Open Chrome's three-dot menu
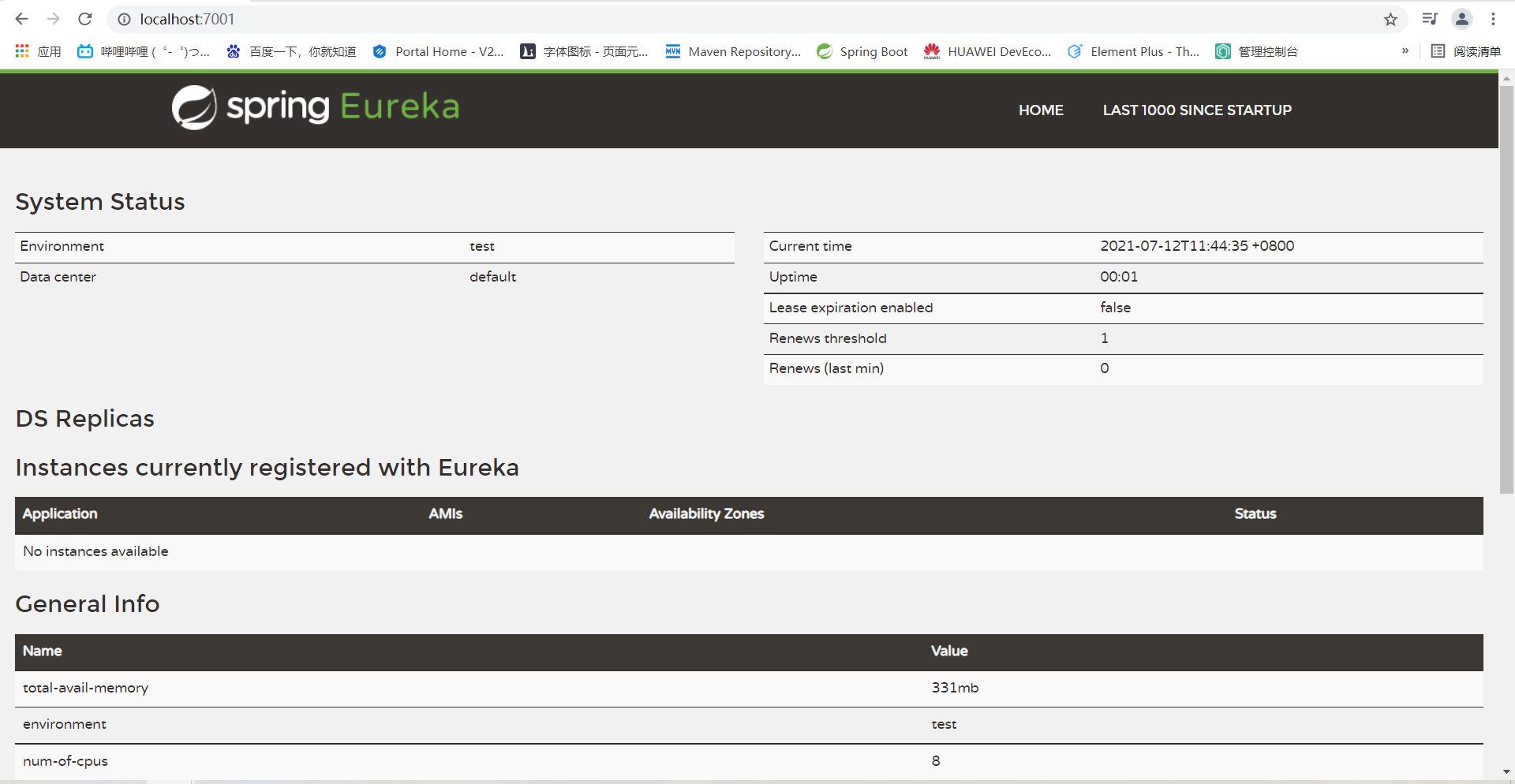This screenshot has height=784, width=1515. (1494, 19)
